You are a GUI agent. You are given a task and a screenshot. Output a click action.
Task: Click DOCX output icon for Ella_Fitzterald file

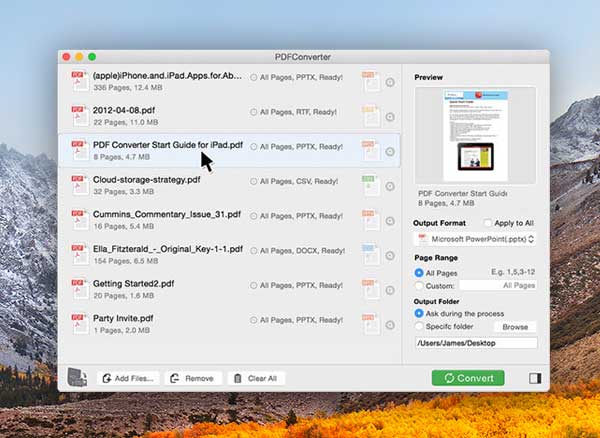[x=371, y=255]
